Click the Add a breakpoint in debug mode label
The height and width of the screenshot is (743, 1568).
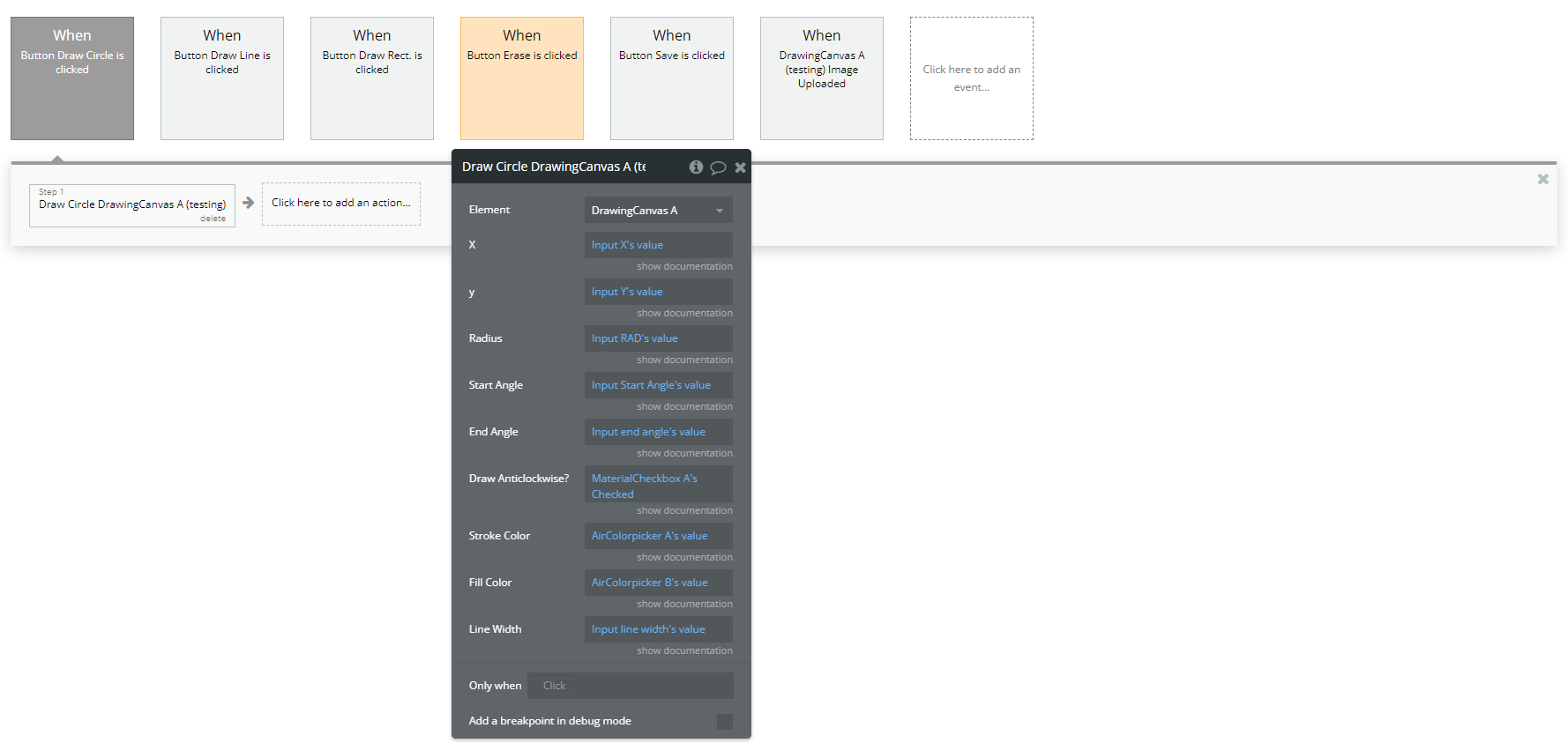(x=550, y=721)
